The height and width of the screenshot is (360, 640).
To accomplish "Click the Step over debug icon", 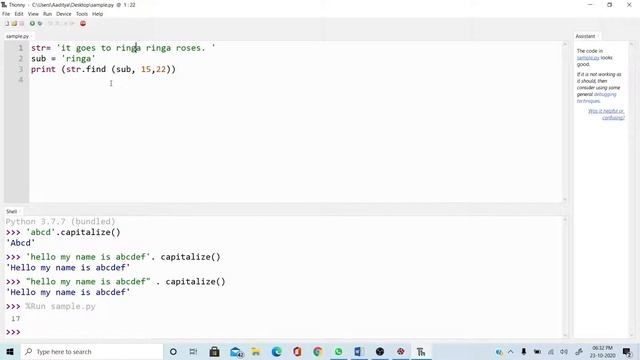I will coord(51,23).
